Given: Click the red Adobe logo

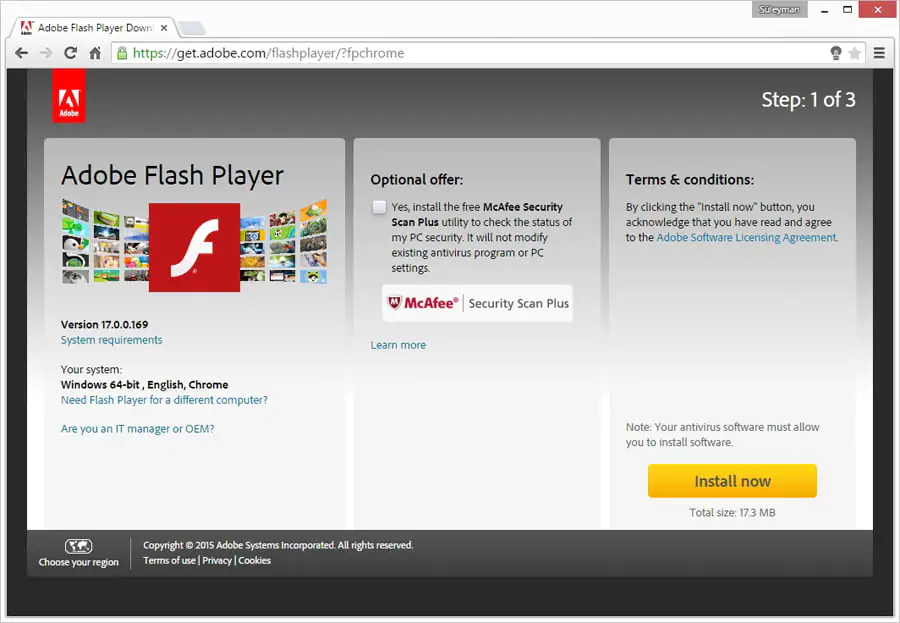Looking at the screenshot, I should click(68, 97).
